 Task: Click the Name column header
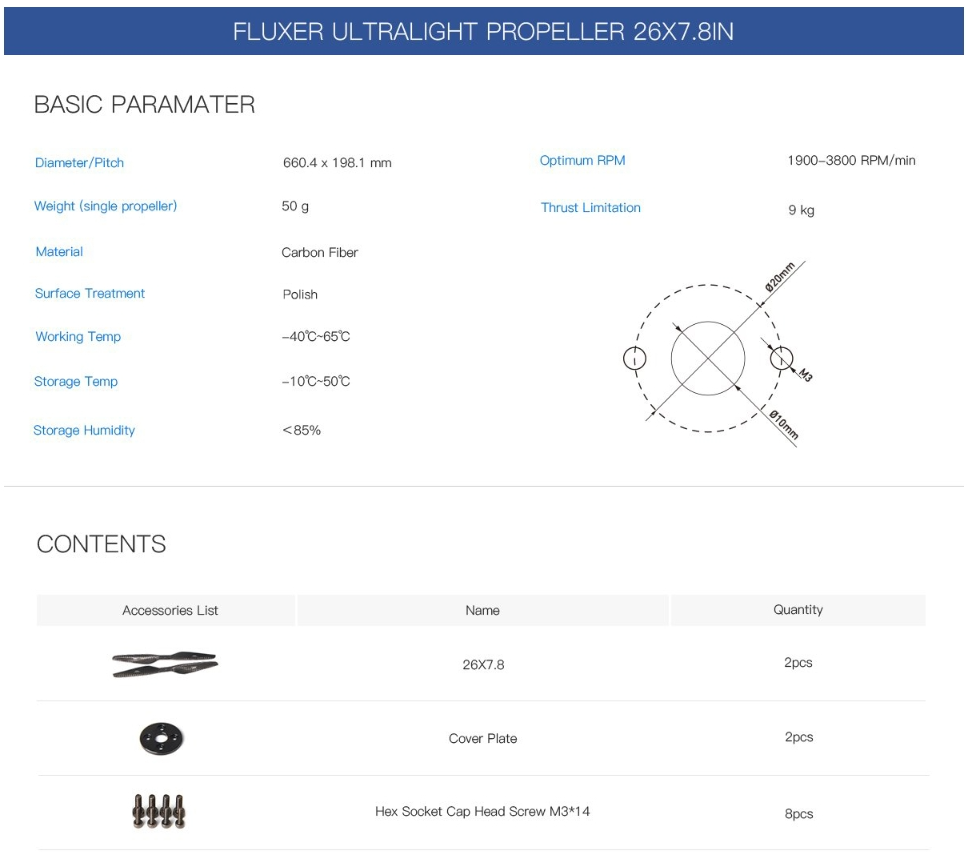coord(483,610)
